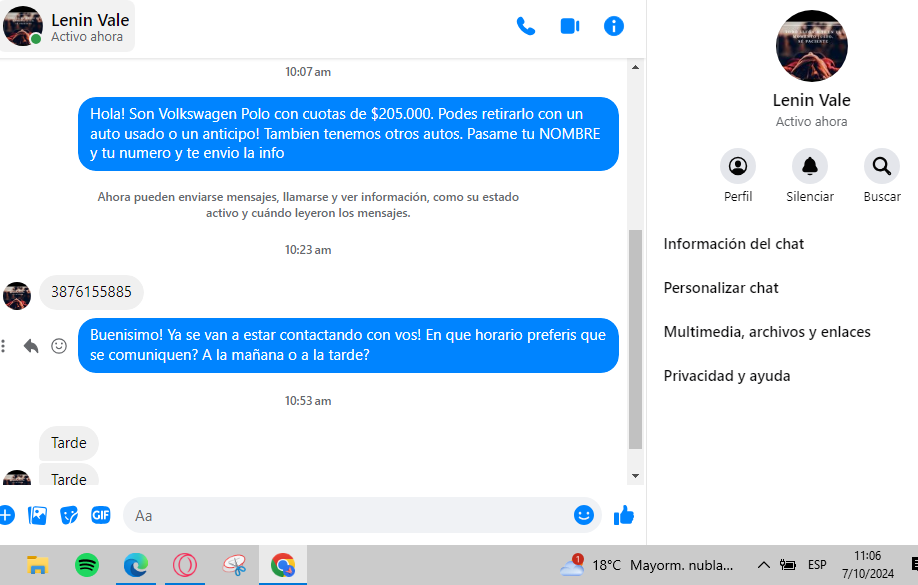Viewport: 918px width, 585px height.
Task: Choose a sticker from the sticker icon
Action: click(69, 515)
